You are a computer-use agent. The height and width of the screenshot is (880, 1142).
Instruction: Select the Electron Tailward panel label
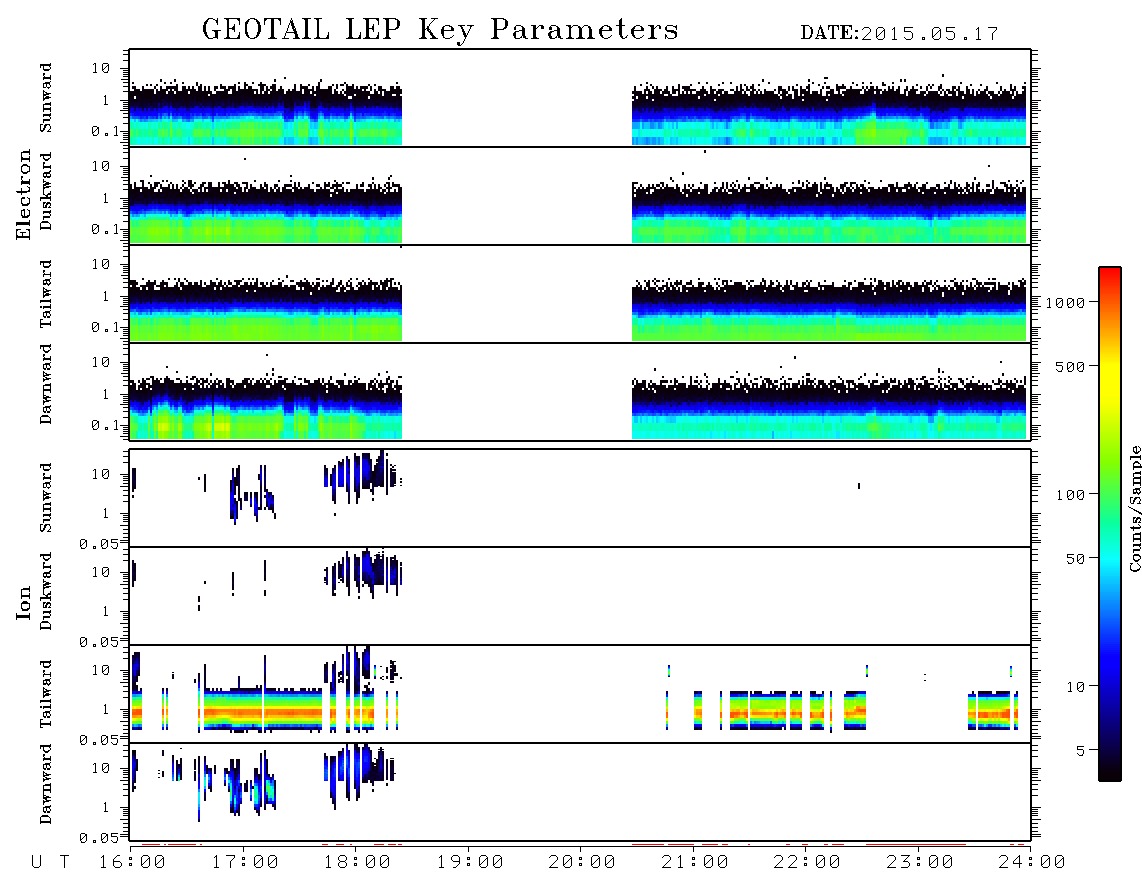click(x=46, y=294)
